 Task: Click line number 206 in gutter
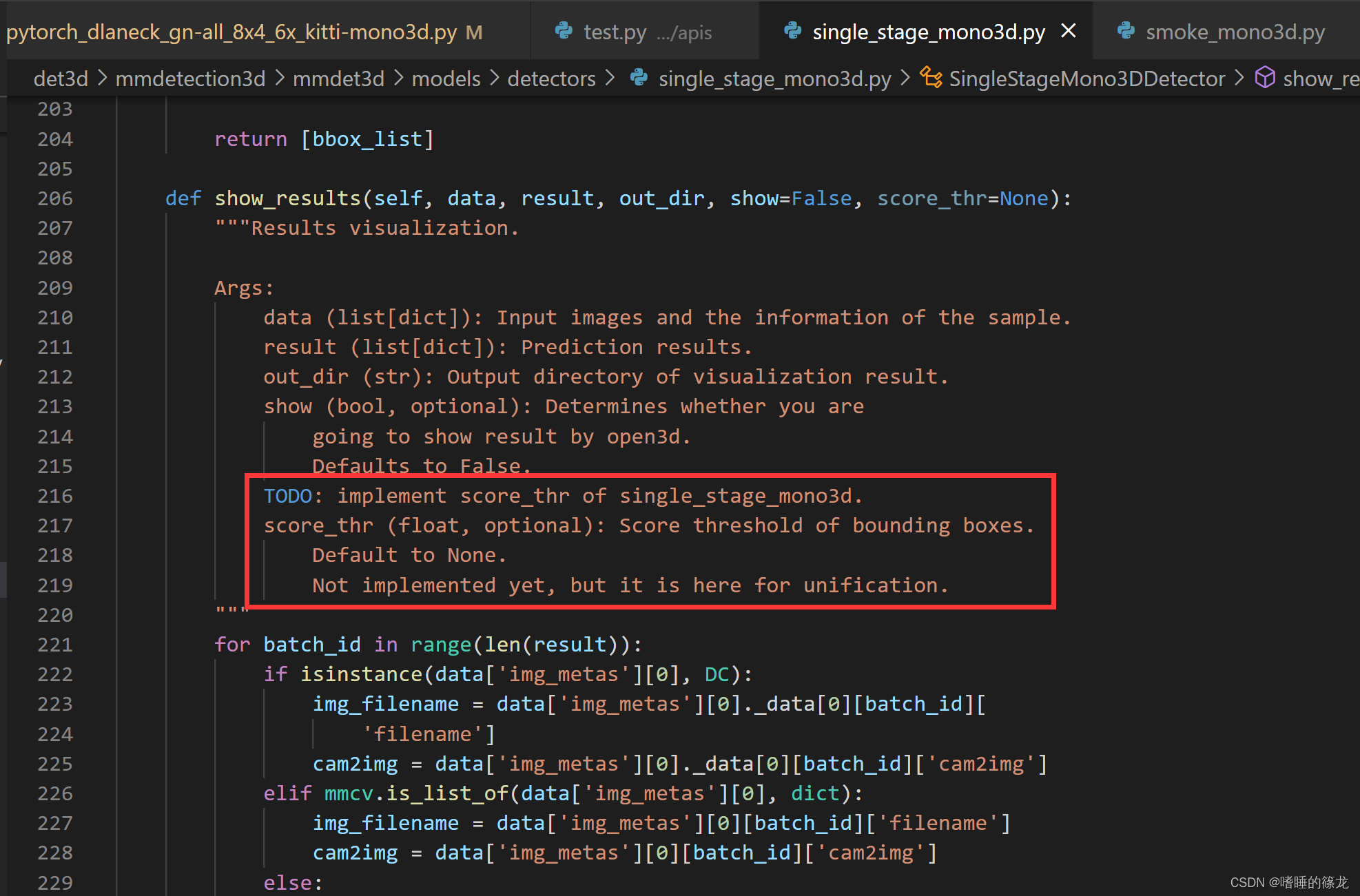[55, 198]
